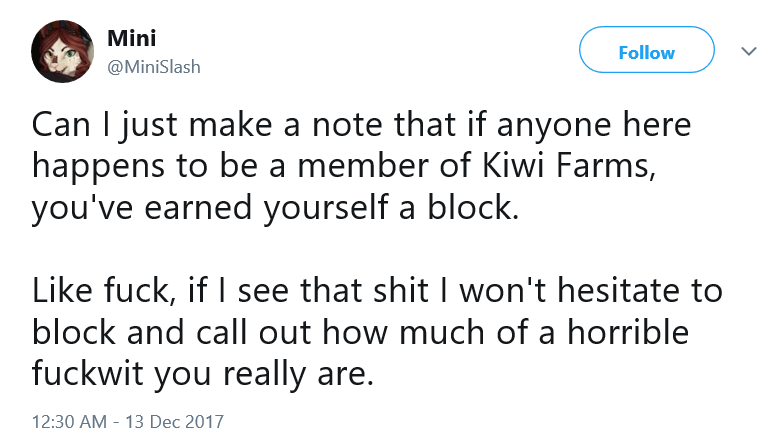Visit the @MiniSlash handle link
The width and height of the screenshot is (783, 446).
click(x=154, y=67)
